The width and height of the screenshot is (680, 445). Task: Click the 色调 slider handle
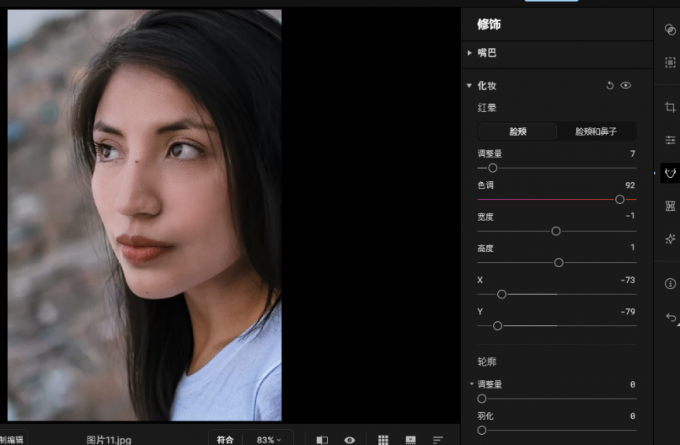pyautogui.click(x=620, y=199)
